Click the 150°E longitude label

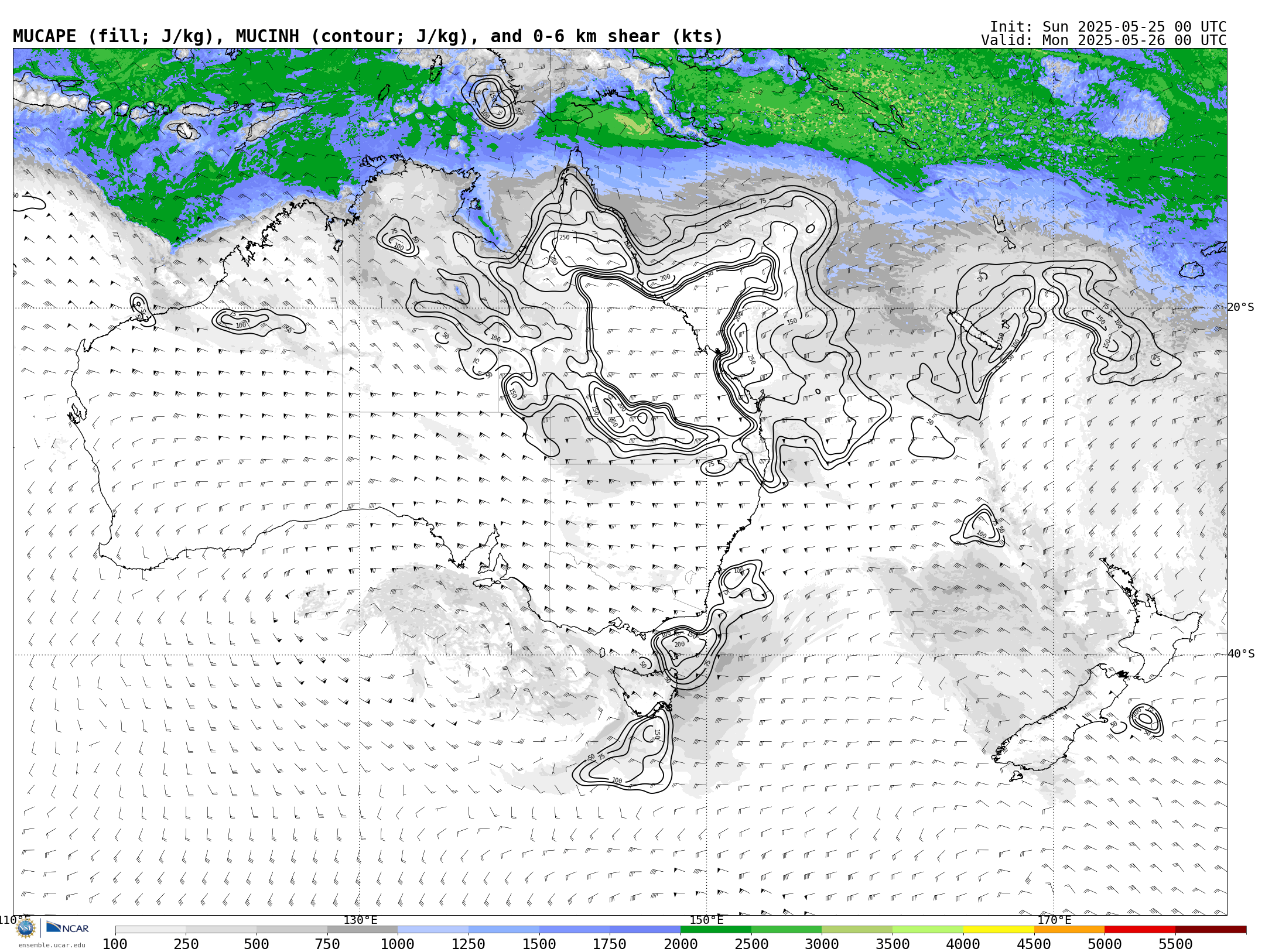tap(707, 920)
